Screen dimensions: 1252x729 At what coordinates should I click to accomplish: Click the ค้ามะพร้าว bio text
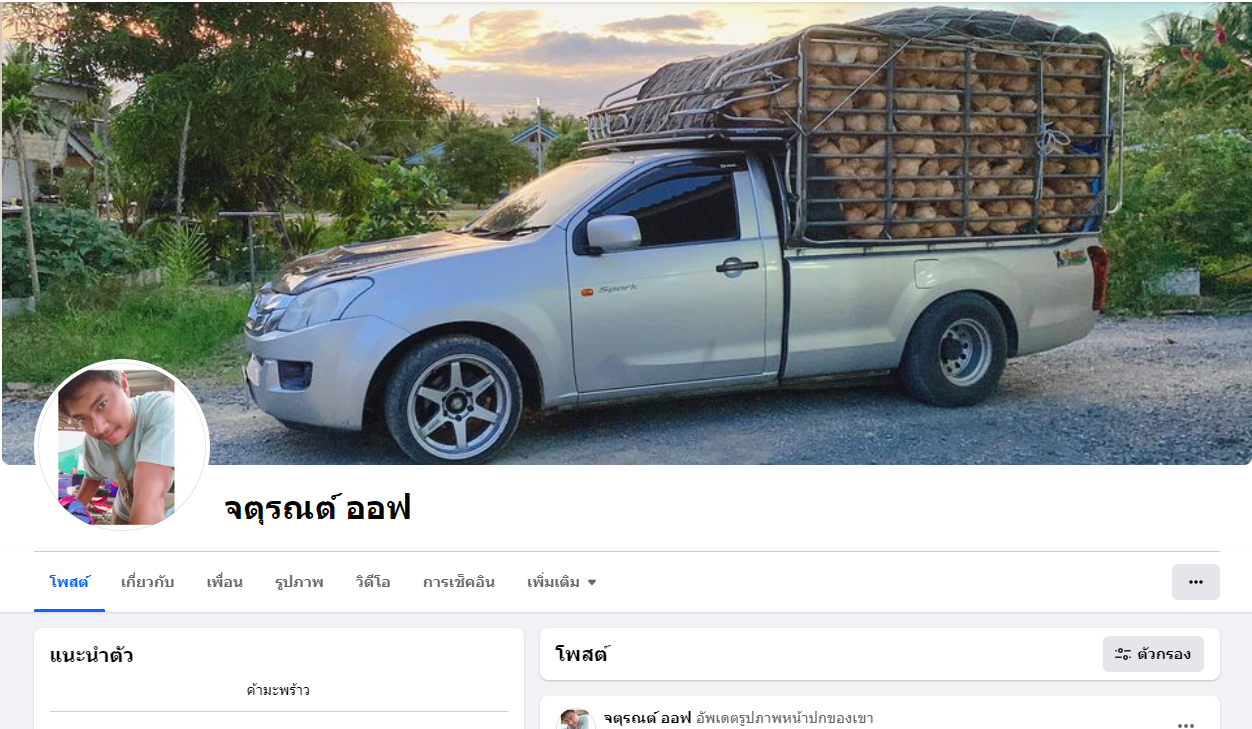(278, 690)
